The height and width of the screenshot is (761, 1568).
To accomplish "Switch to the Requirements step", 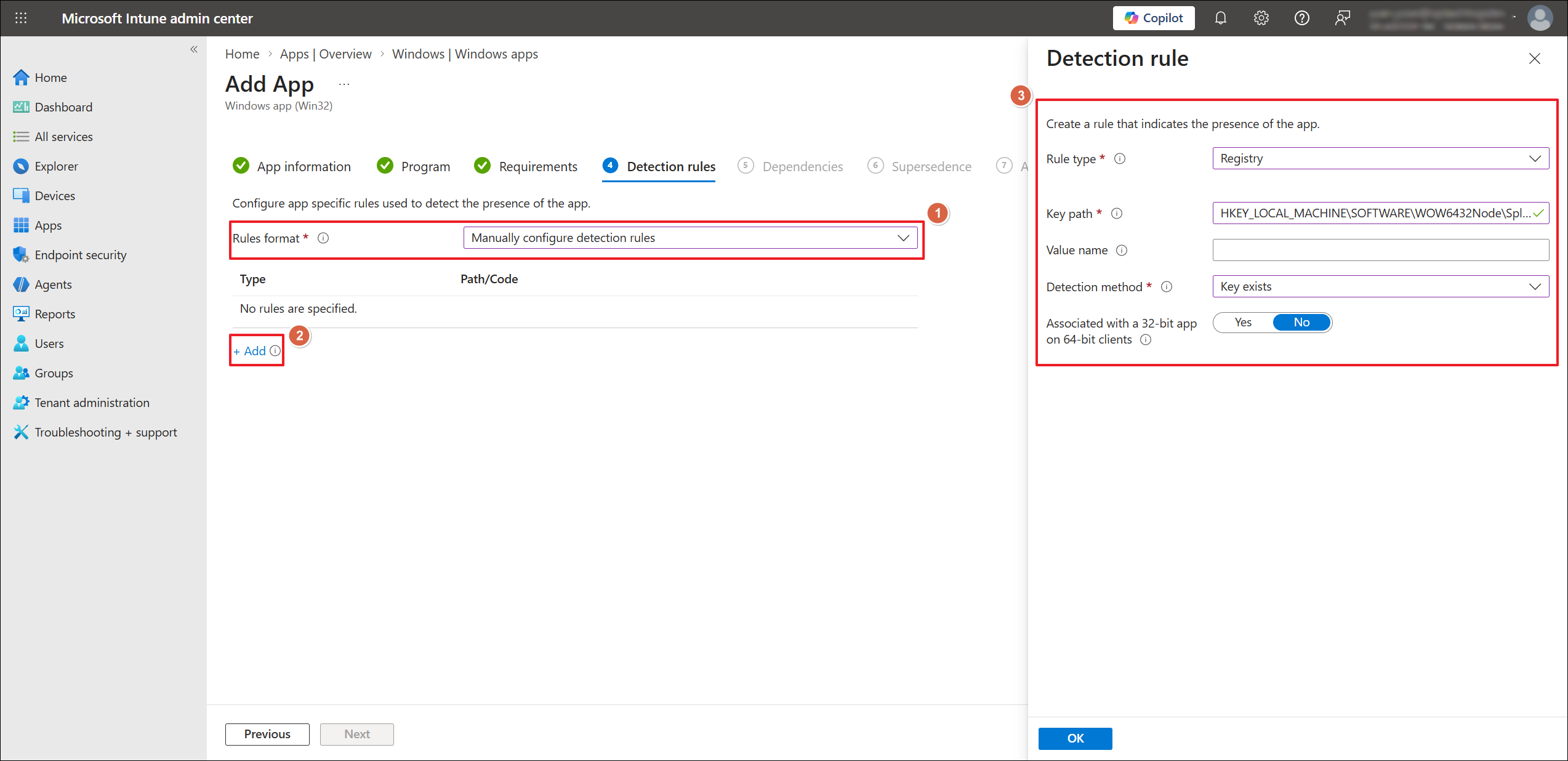I will 526,166.
